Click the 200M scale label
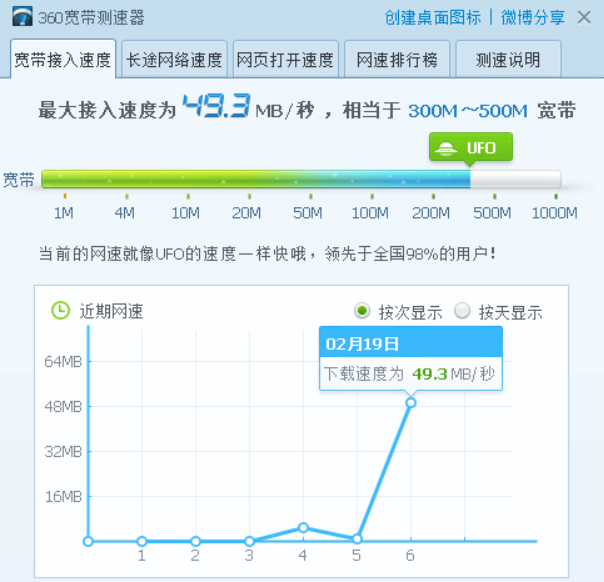 click(431, 213)
